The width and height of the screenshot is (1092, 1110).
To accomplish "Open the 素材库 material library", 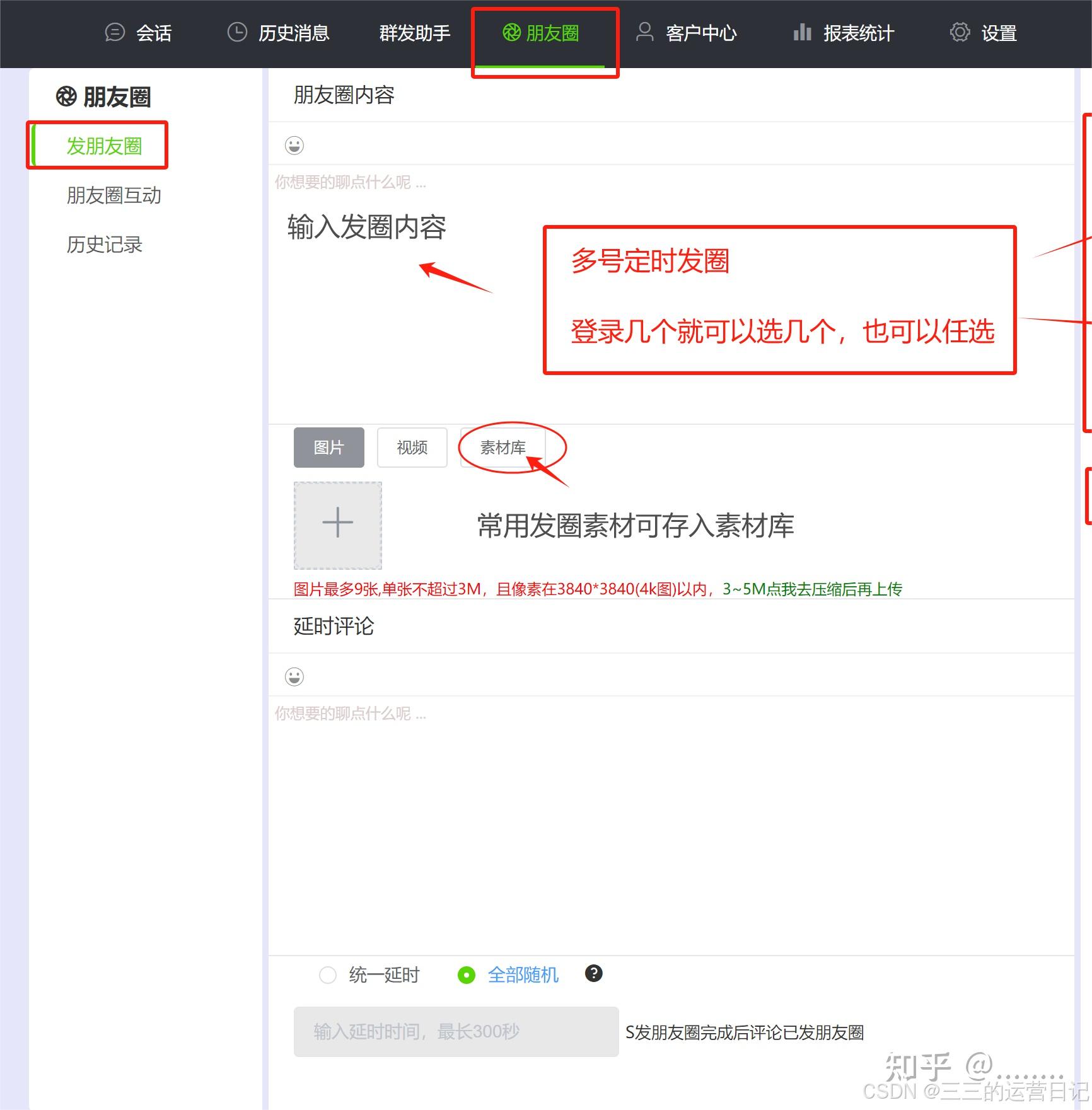I will pyautogui.click(x=502, y=448).
